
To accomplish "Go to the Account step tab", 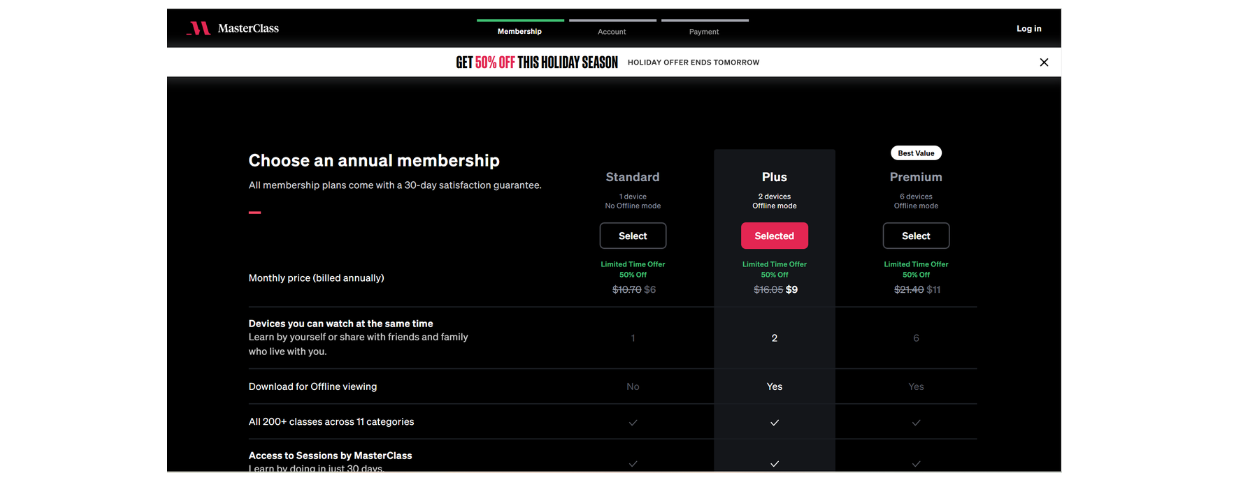I will (x=612, y=31).
